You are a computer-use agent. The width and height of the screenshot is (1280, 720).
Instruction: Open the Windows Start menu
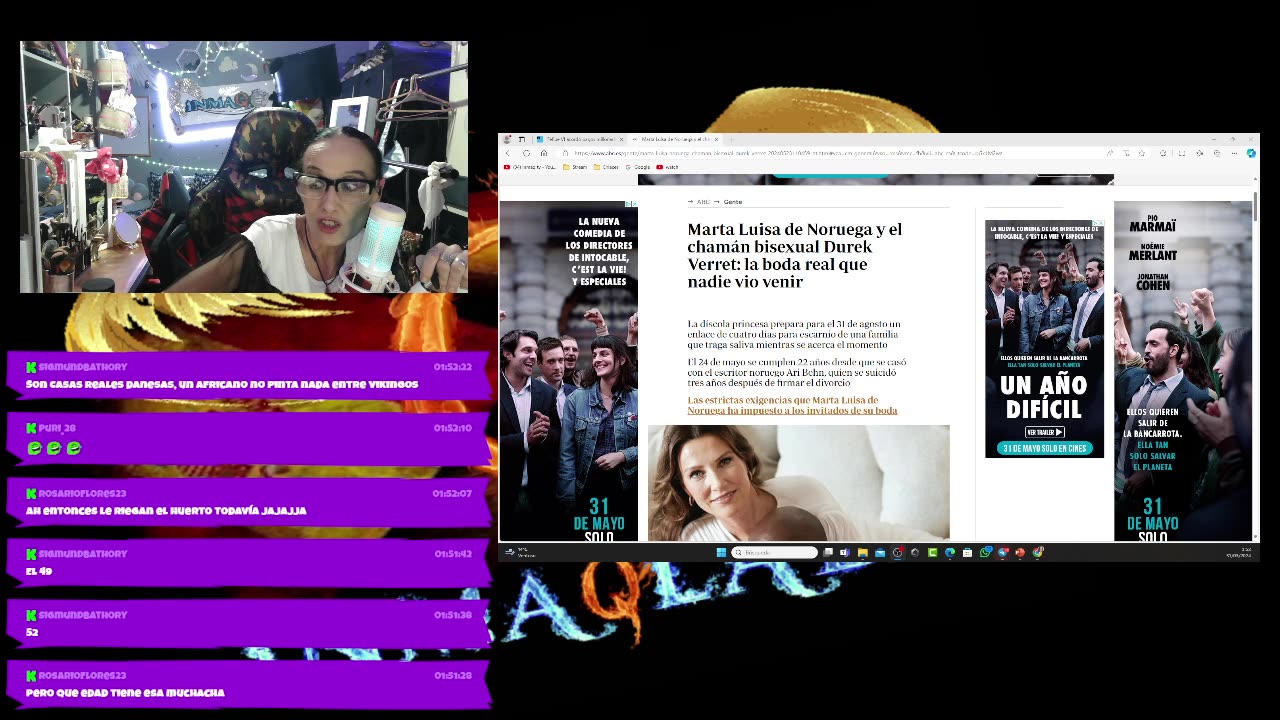pos(721,552)
